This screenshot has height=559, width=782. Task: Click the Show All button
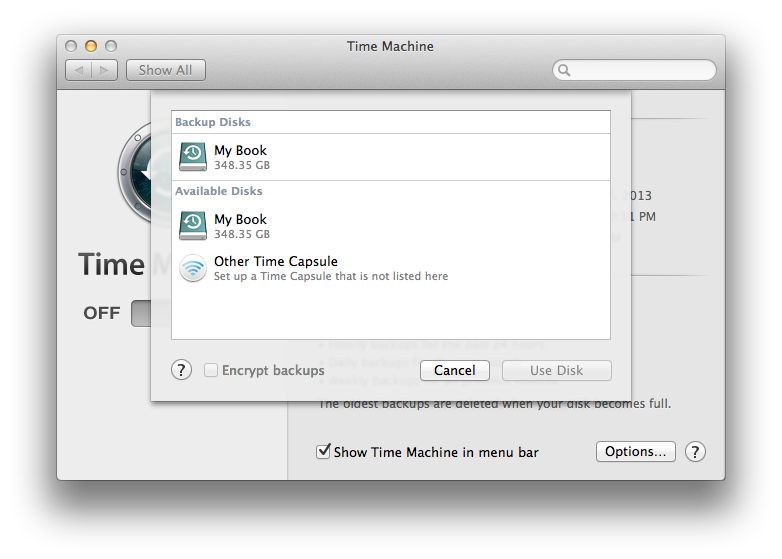pos(166,70)
